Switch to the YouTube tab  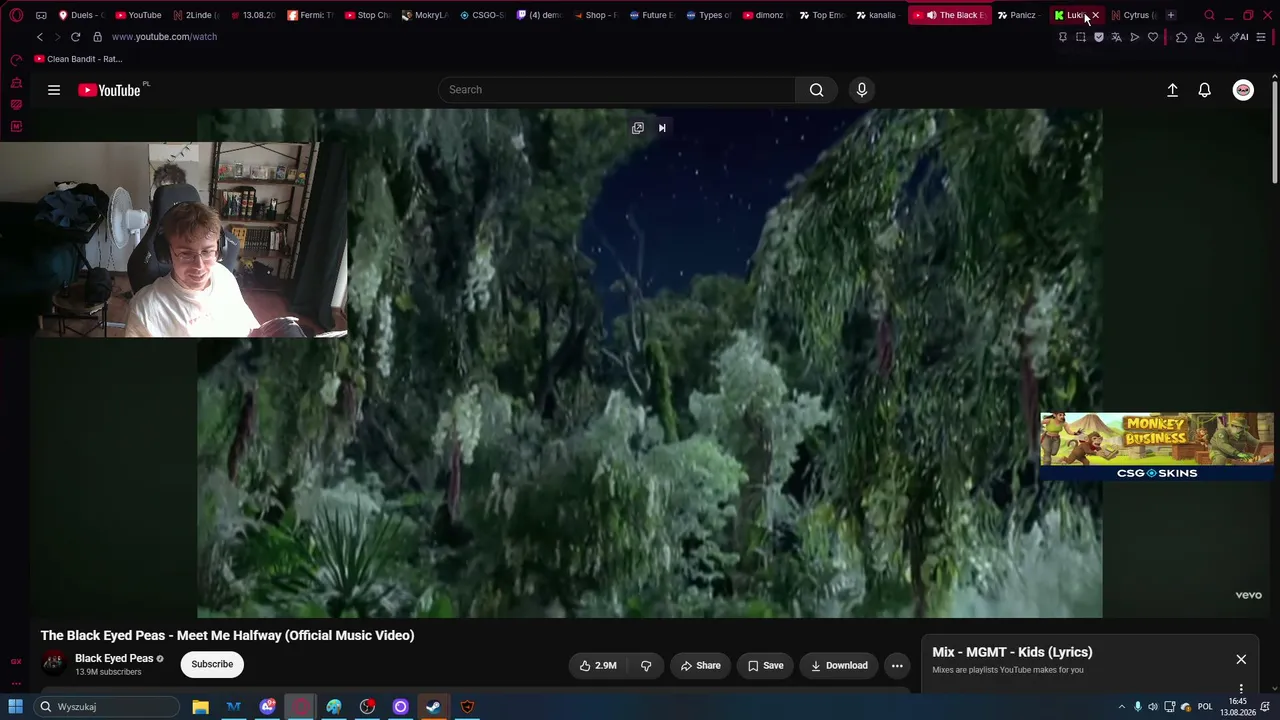tap(139, 15)
